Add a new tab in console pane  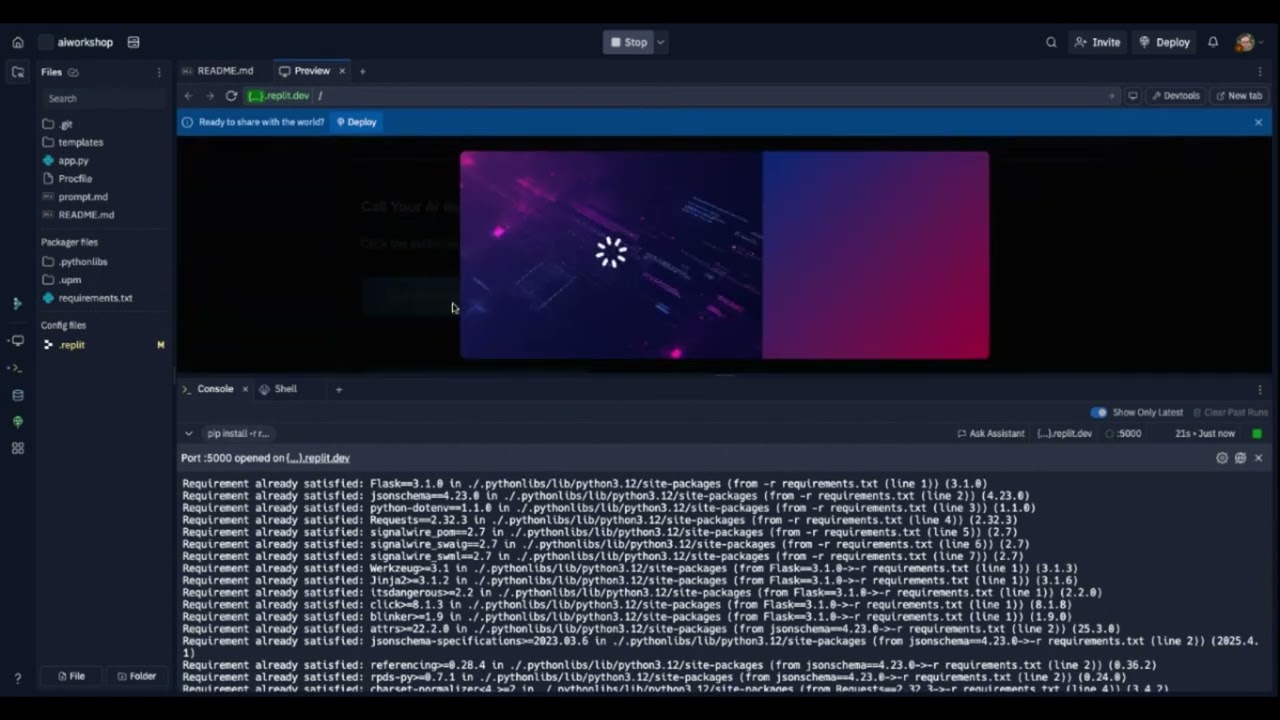point(338,389)
